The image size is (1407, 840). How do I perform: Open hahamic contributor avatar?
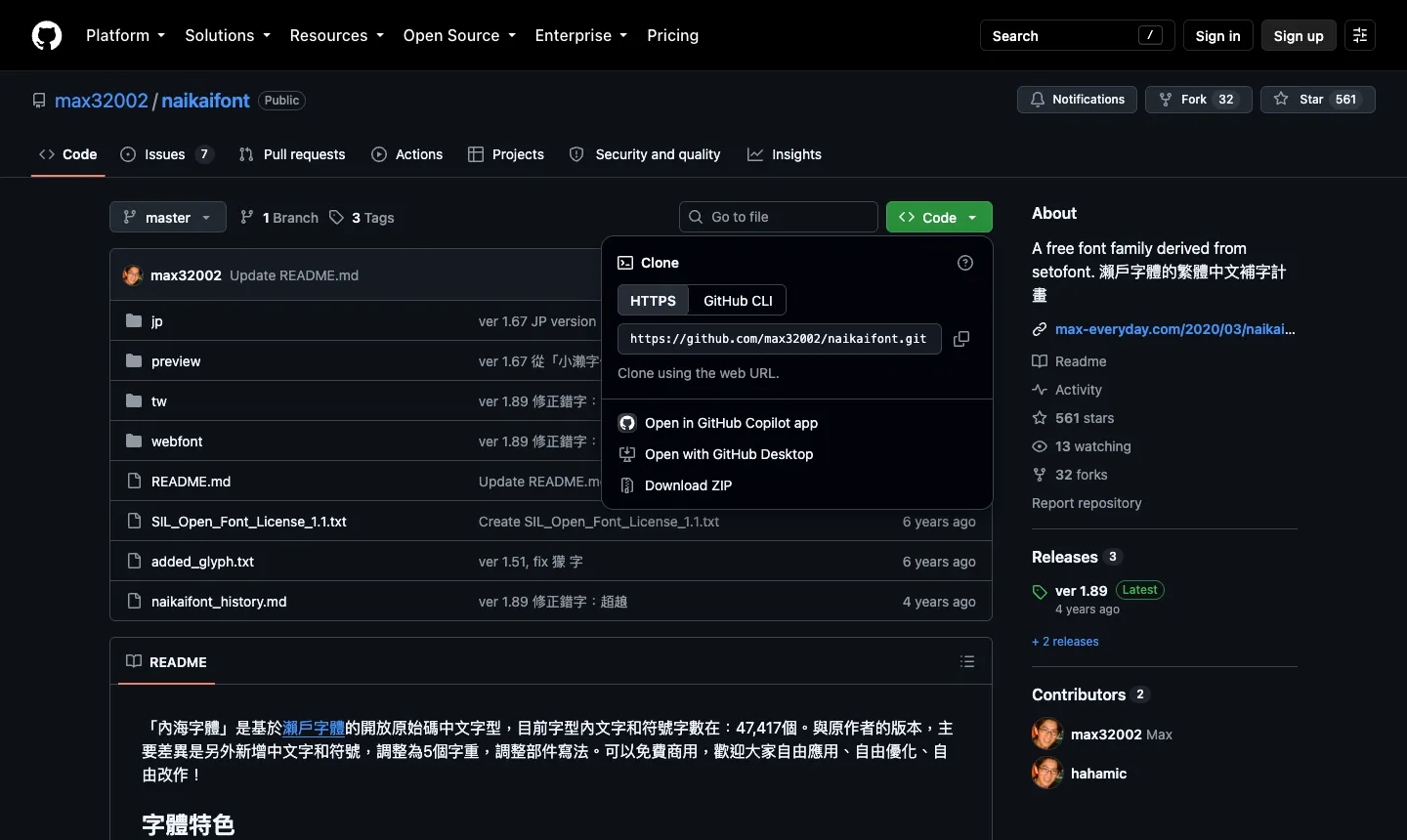[1047, 774]
